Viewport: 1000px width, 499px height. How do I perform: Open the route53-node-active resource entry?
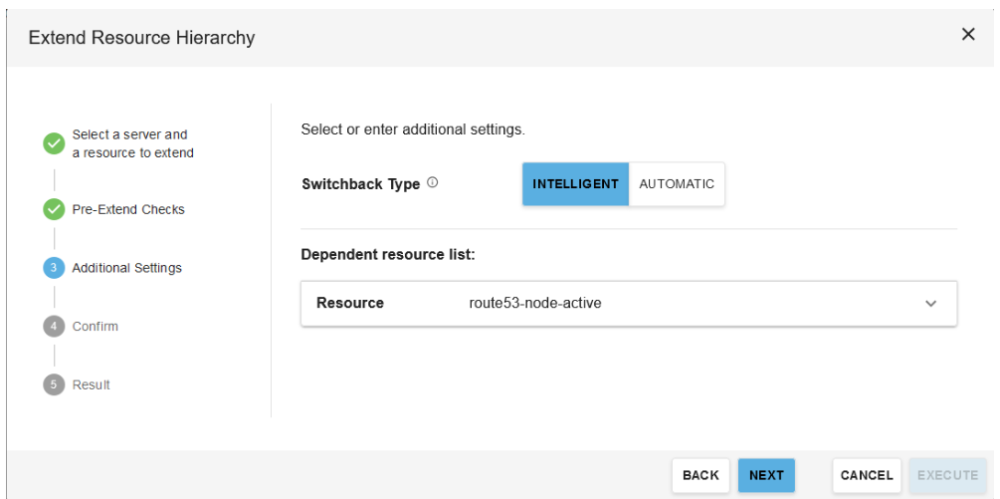[535, 303]
